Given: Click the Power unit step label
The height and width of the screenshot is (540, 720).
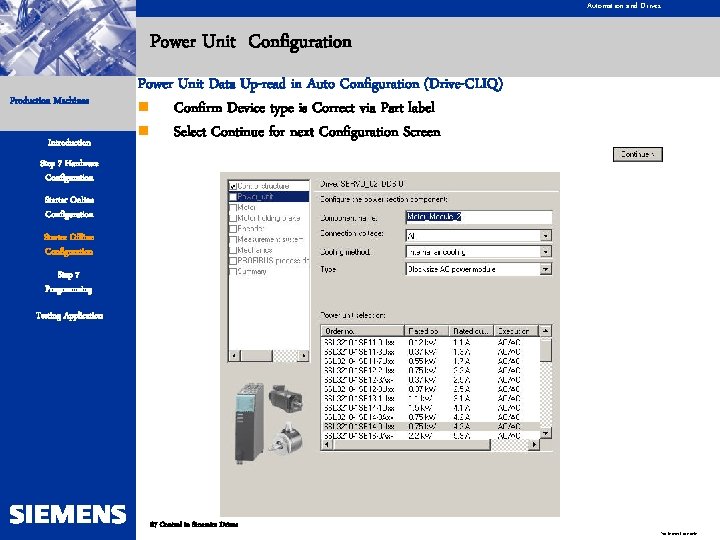Looking at the screenshot, I should 255,197.
